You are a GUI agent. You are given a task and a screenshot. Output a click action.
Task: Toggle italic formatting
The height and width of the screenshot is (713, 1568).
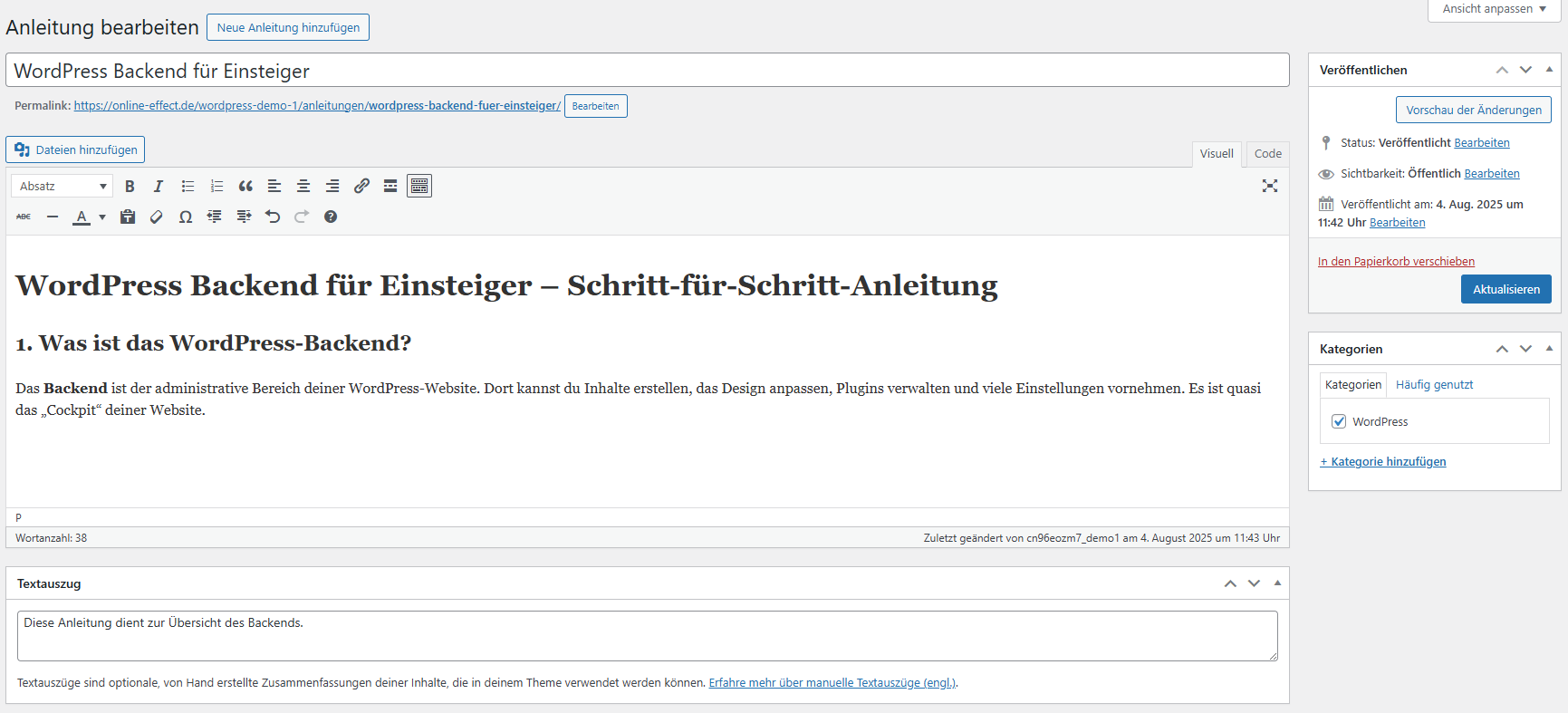coord(159,186)
